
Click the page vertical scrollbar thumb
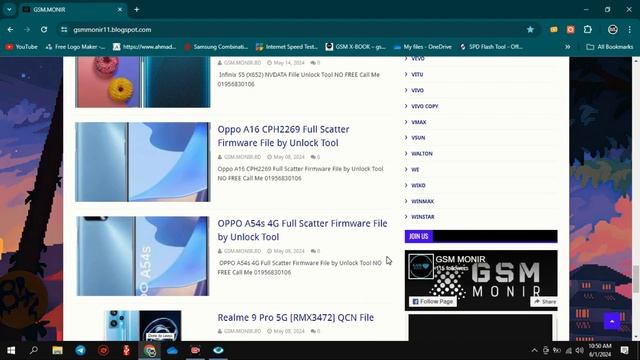coord(636,279)
